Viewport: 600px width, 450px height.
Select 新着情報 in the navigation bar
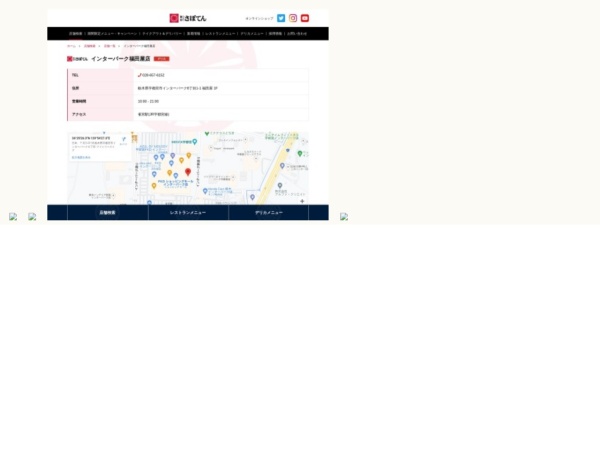(x=193, y=34)
